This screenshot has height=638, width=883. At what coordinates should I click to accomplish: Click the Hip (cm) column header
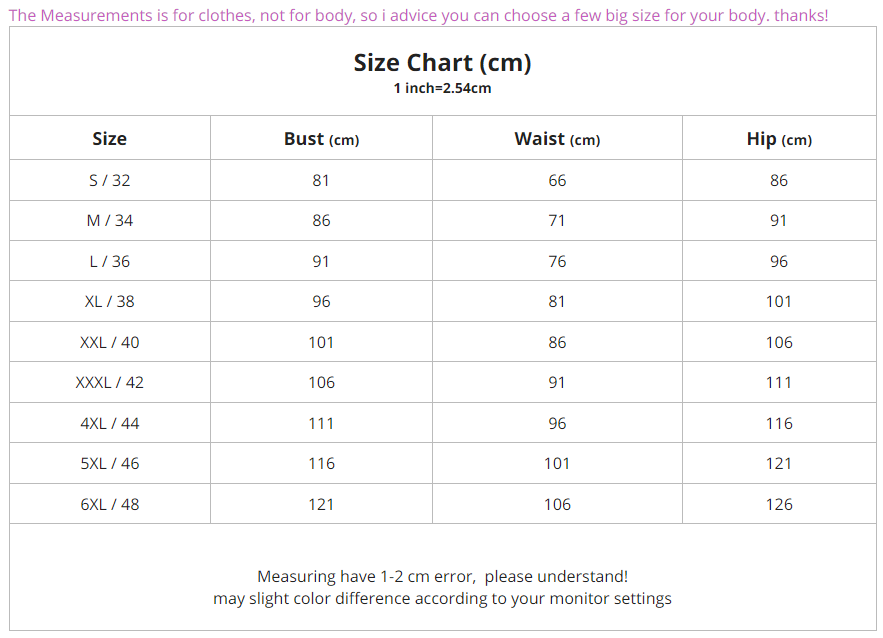tap(779, 139)
